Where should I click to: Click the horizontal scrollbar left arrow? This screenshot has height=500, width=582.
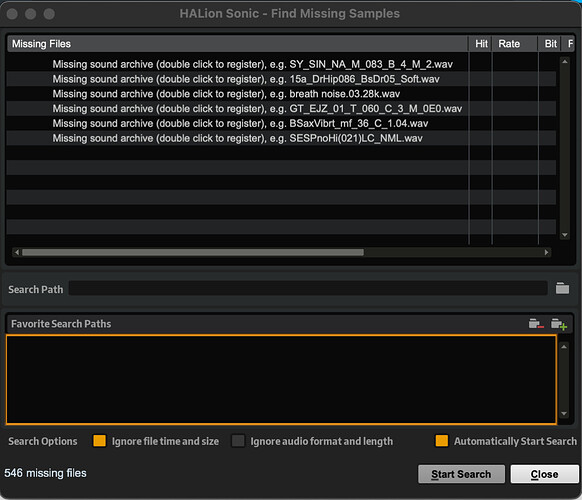click(x=17, y=252)
